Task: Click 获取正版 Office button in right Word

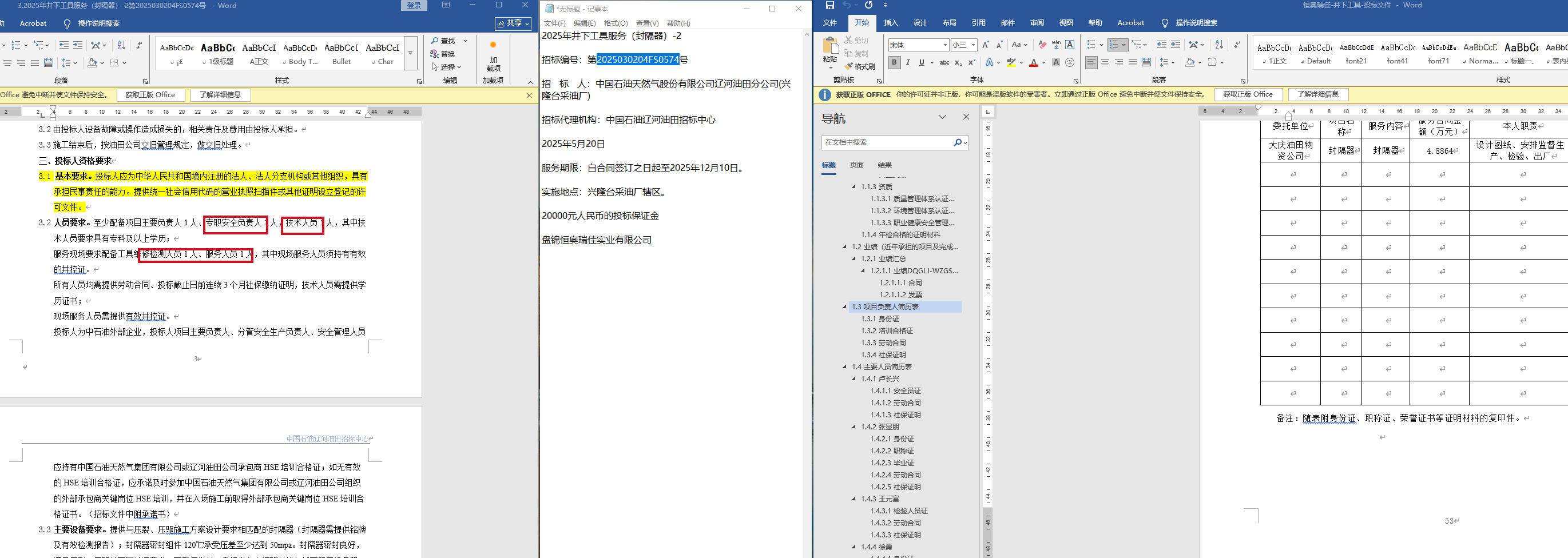Action: pos(1248,94)
